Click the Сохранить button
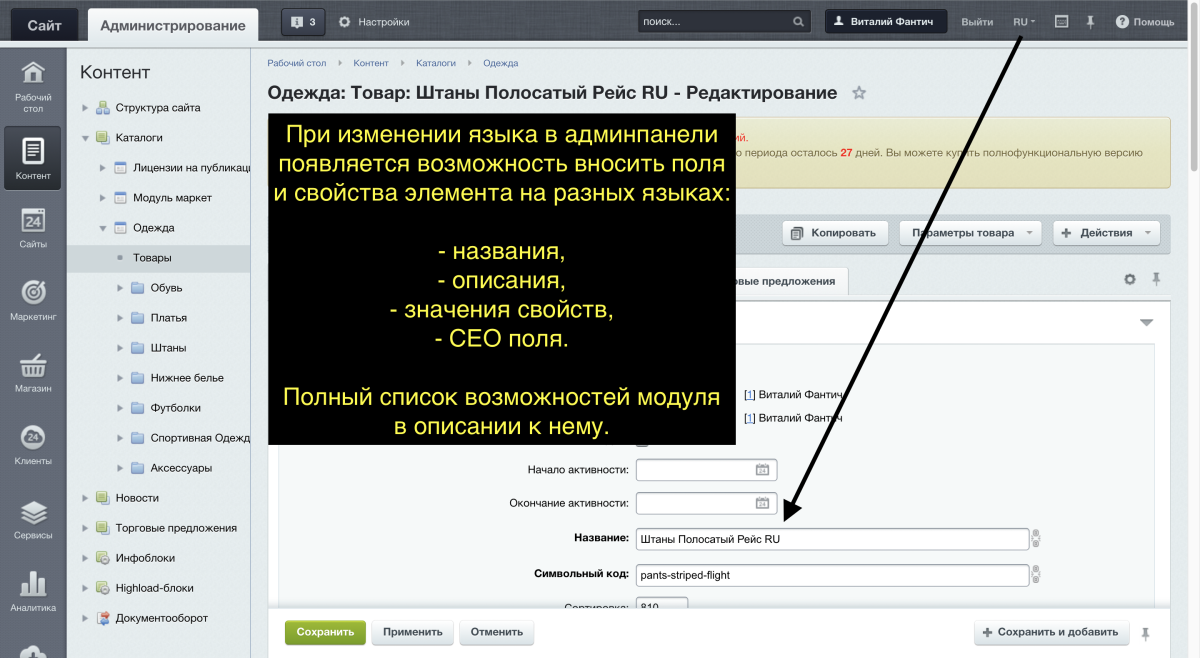The height and width of the screenshot is (658, 1200). pos(324,632)
